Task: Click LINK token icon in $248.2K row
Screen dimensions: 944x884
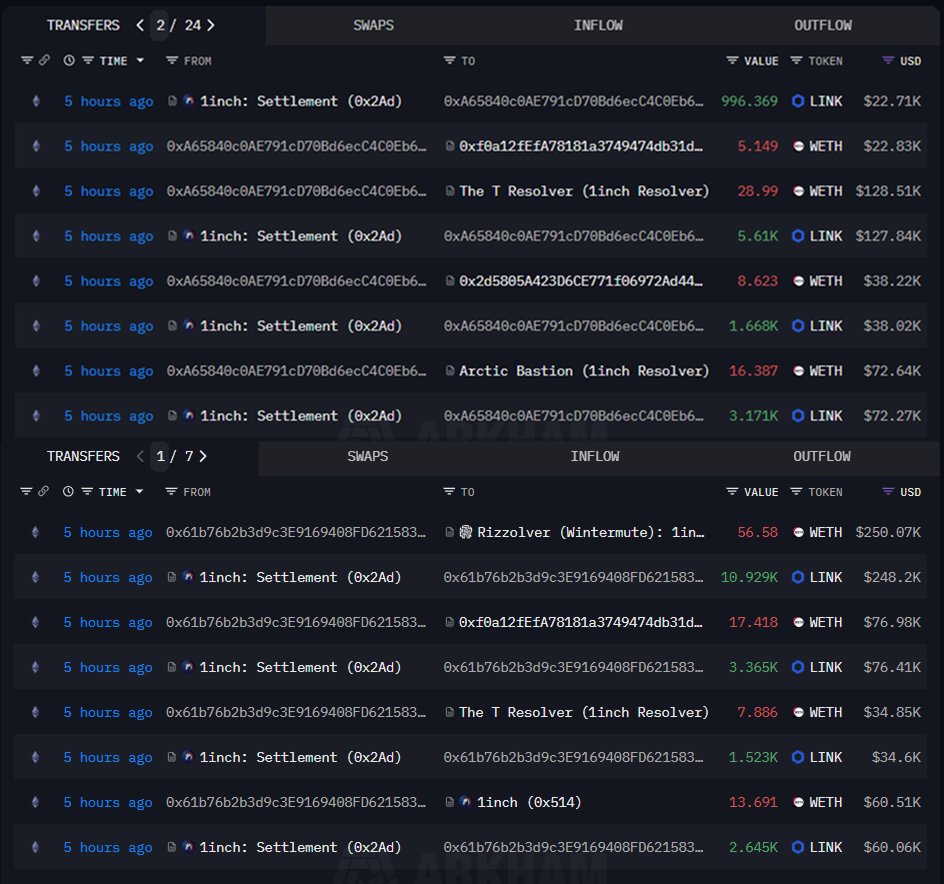Action: point(798,577)
